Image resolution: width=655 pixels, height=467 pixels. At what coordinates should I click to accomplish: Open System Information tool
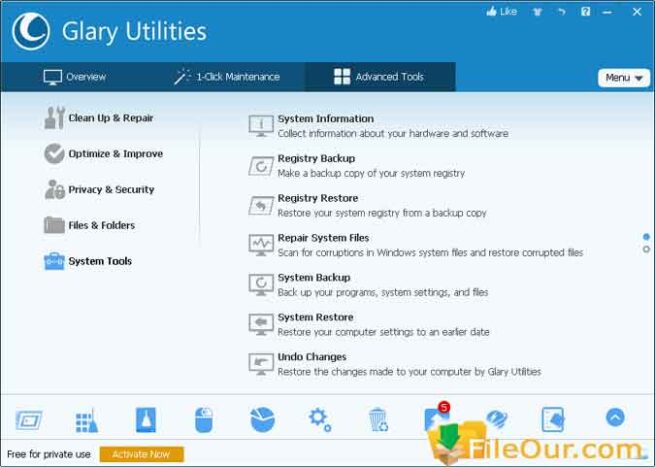click(378, 126)
